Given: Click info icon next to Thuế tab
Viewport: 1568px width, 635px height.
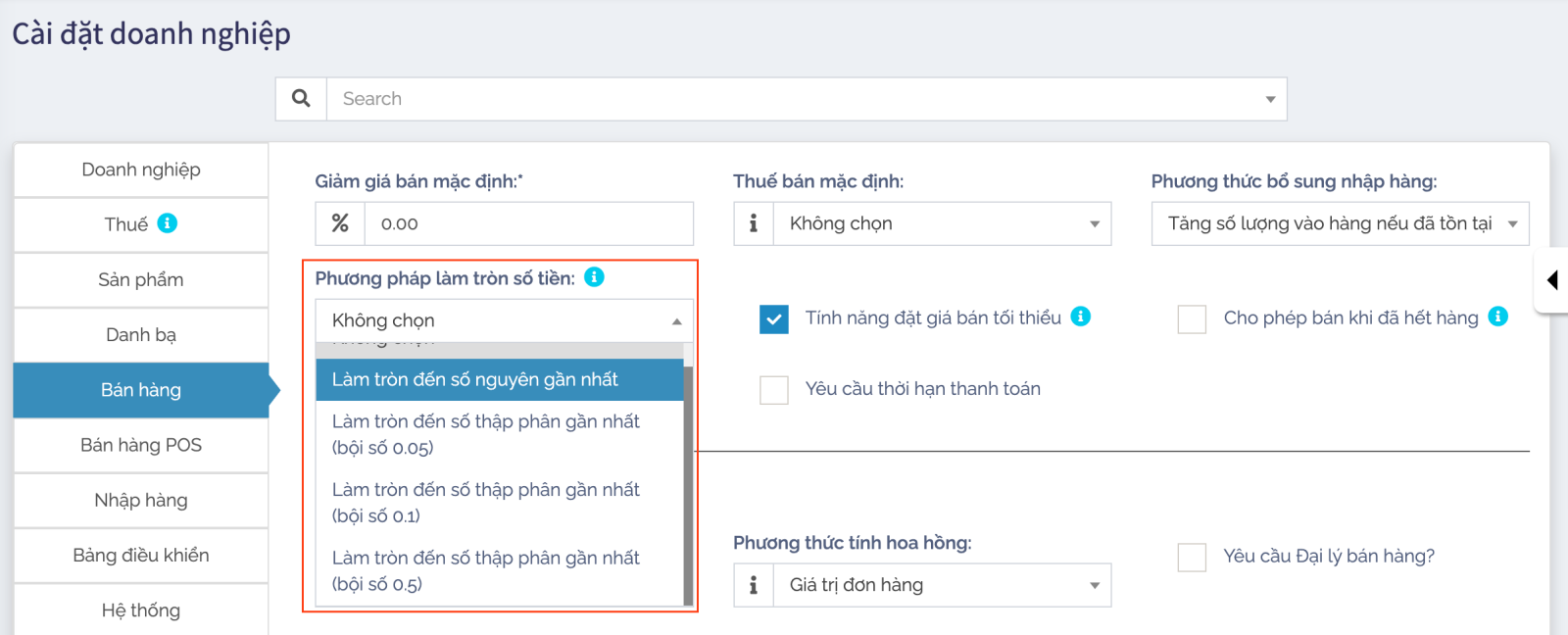Looking at the screenshot, I should pos(168,223).
